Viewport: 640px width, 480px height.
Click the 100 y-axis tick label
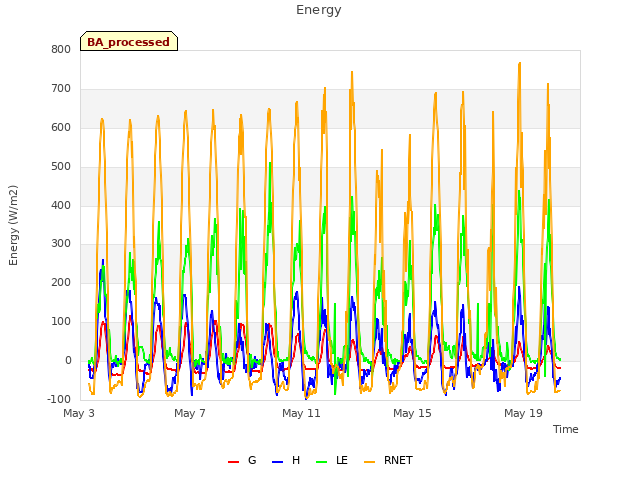61,322
